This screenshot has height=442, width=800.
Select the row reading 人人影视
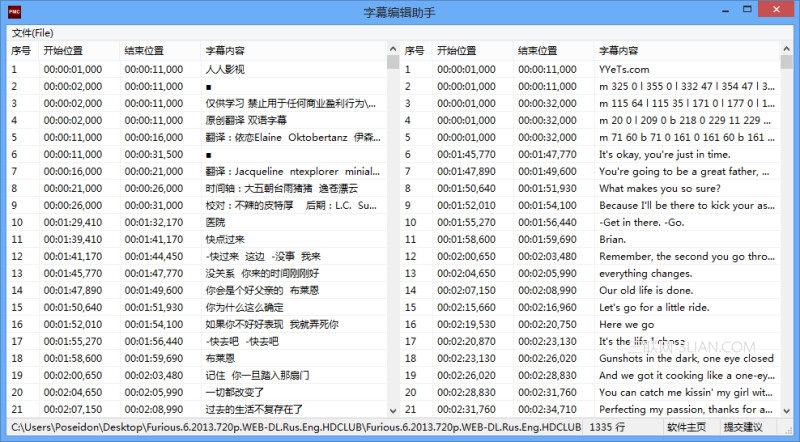[x=197, y=69]
